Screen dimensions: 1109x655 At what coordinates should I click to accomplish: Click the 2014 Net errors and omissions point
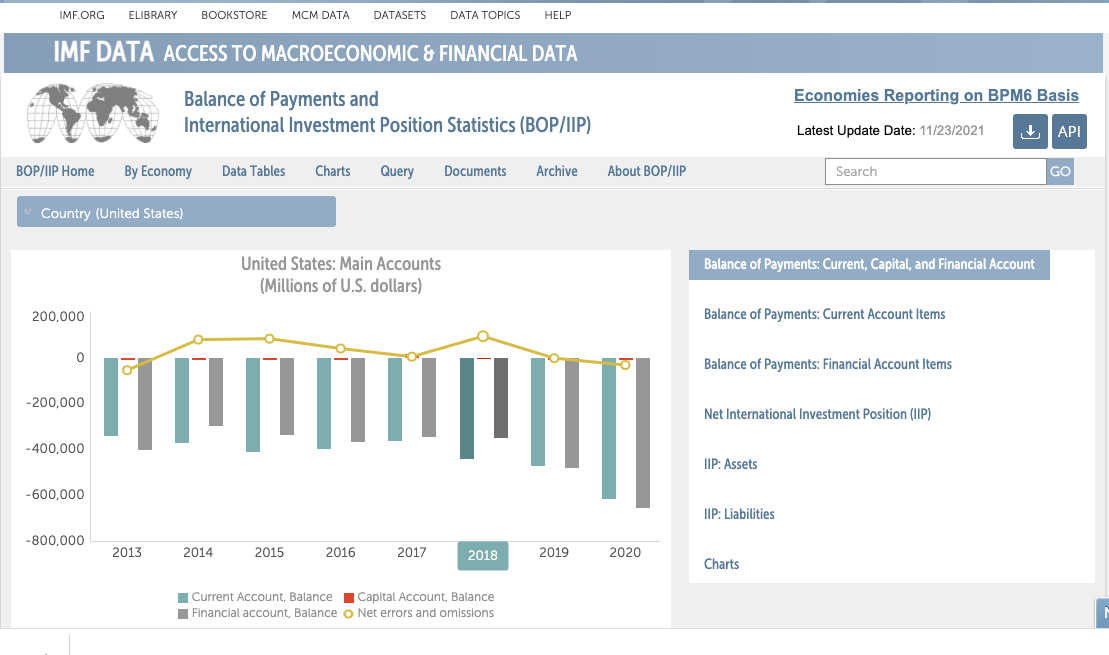coord(198,340)
